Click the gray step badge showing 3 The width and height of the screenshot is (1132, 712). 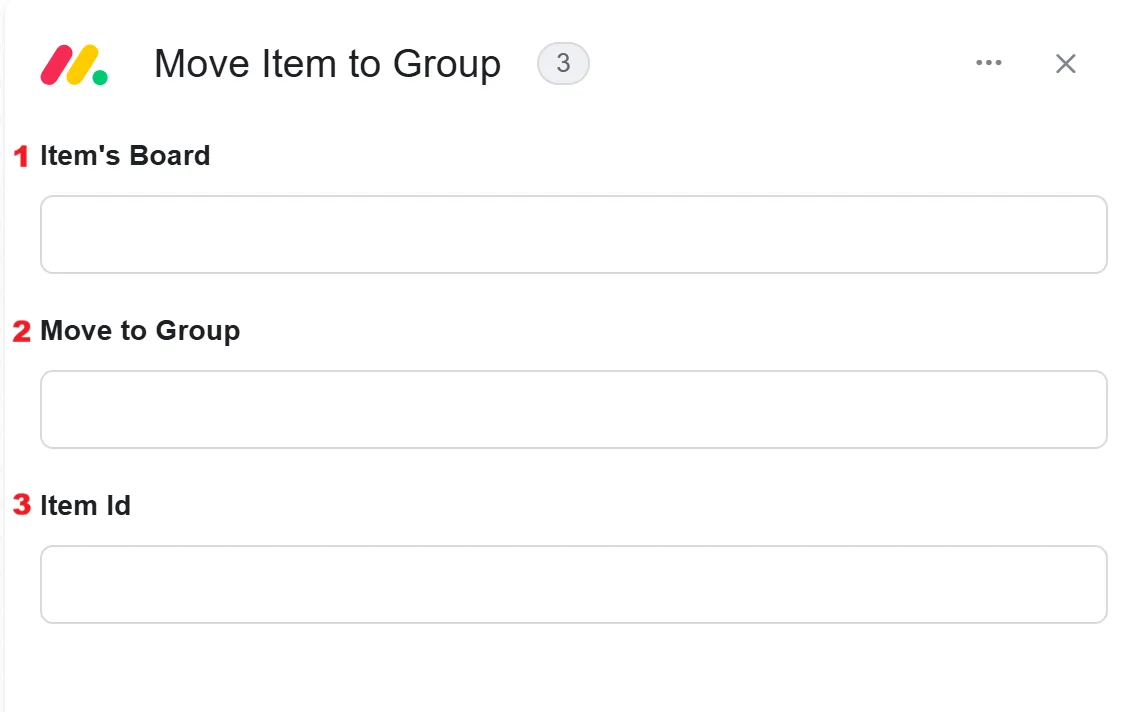pos(563,64)
